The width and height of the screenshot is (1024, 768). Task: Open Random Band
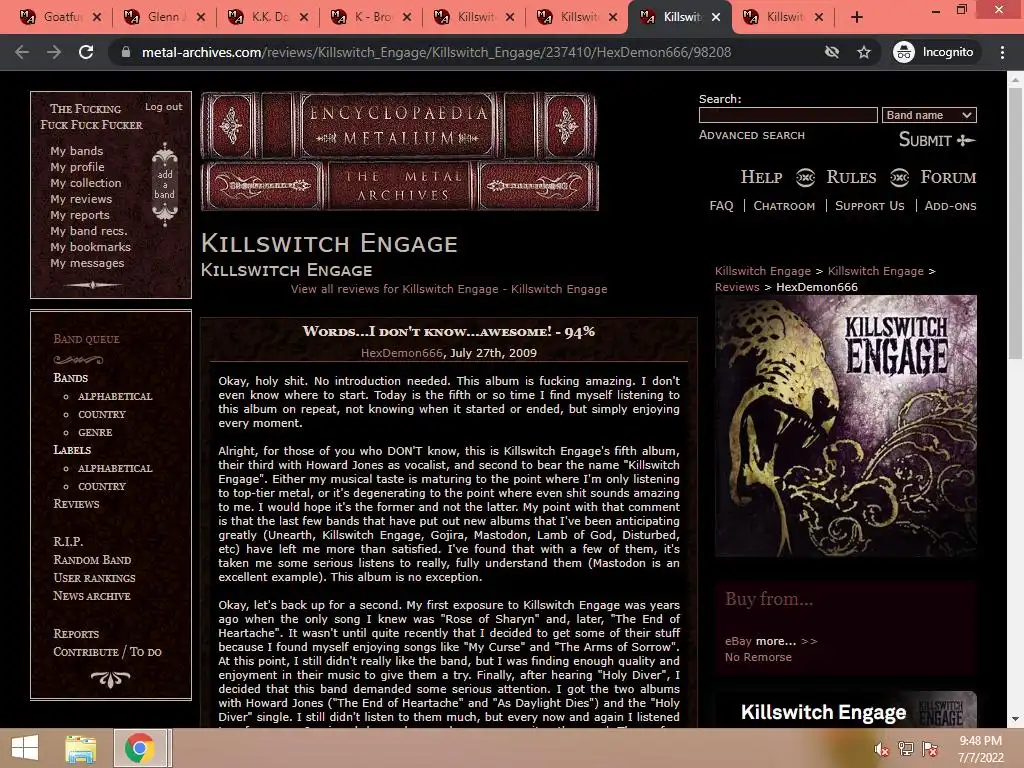tap(92, 560)
